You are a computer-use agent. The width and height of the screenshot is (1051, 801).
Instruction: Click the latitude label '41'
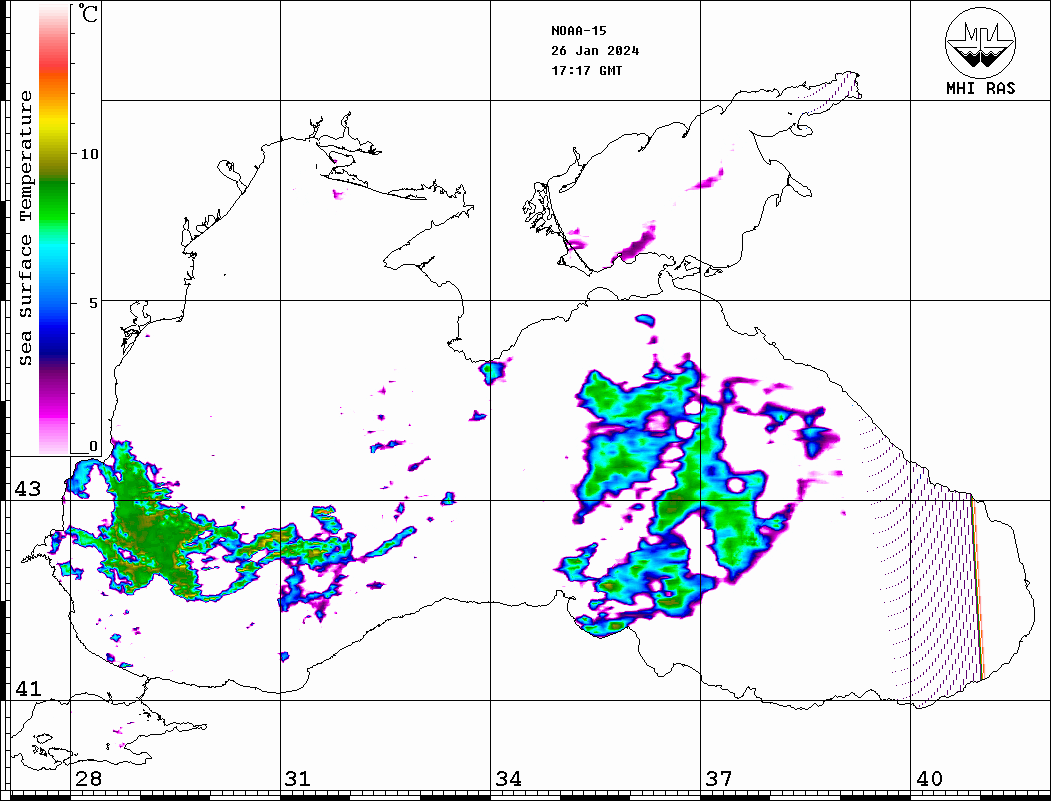28,689
